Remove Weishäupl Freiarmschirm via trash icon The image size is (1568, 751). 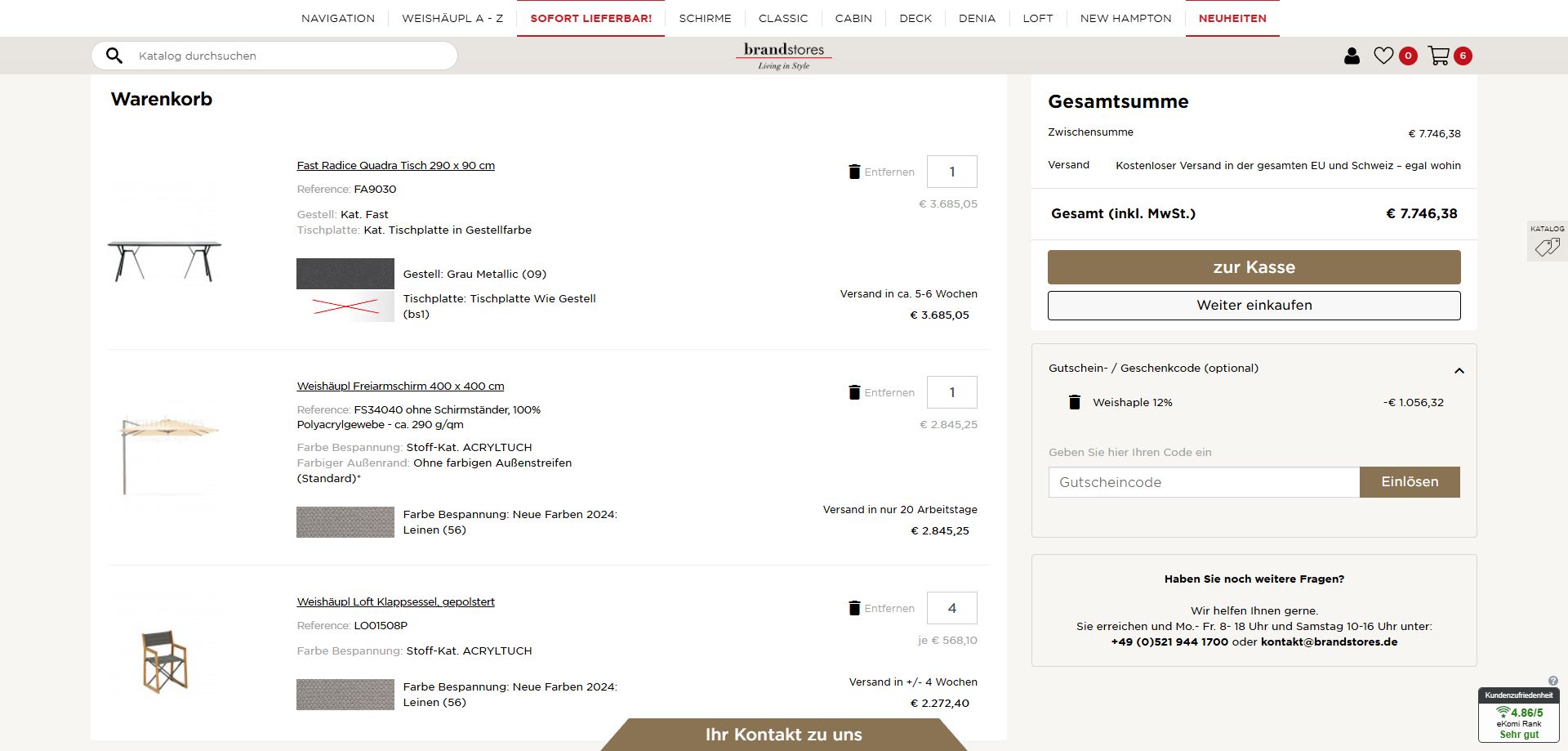pyautogui.click(x=854, y=392)
